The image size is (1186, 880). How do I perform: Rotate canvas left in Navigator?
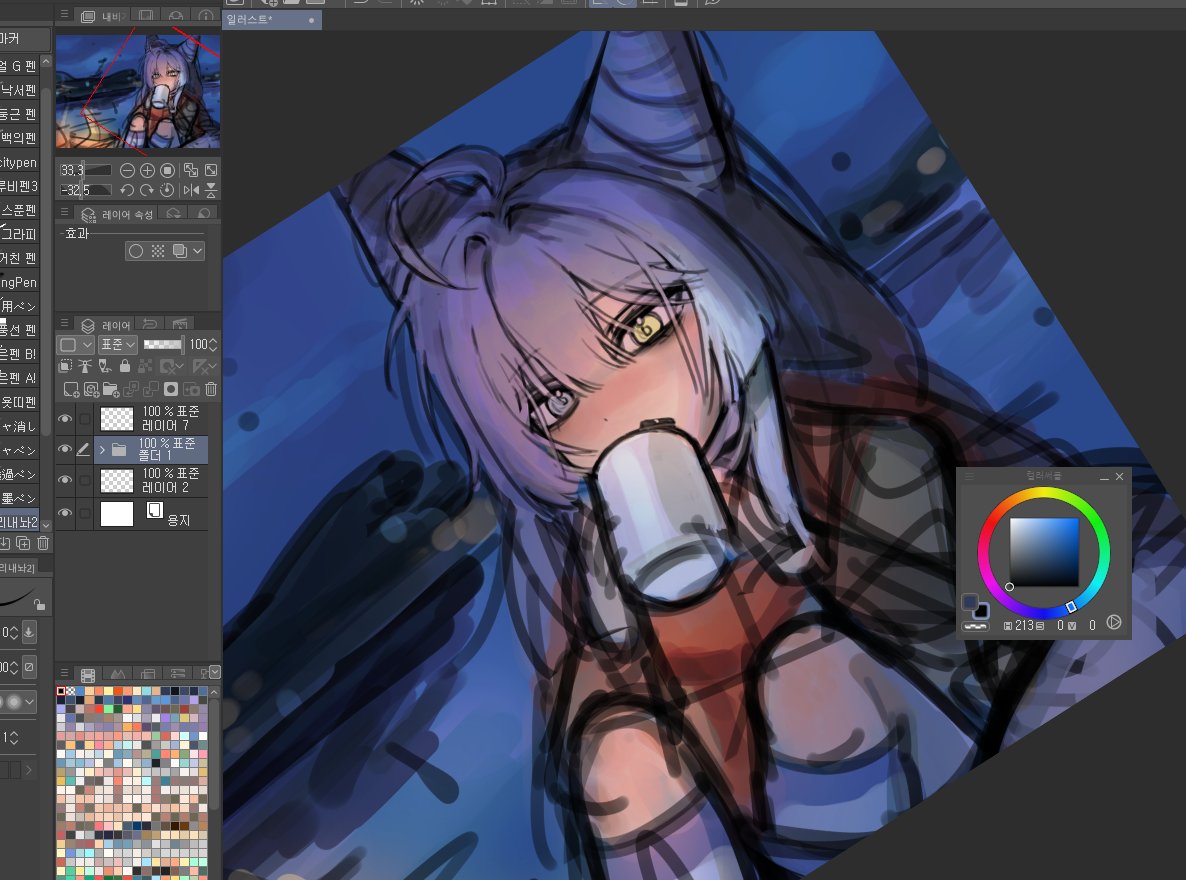tap(127, 190)
